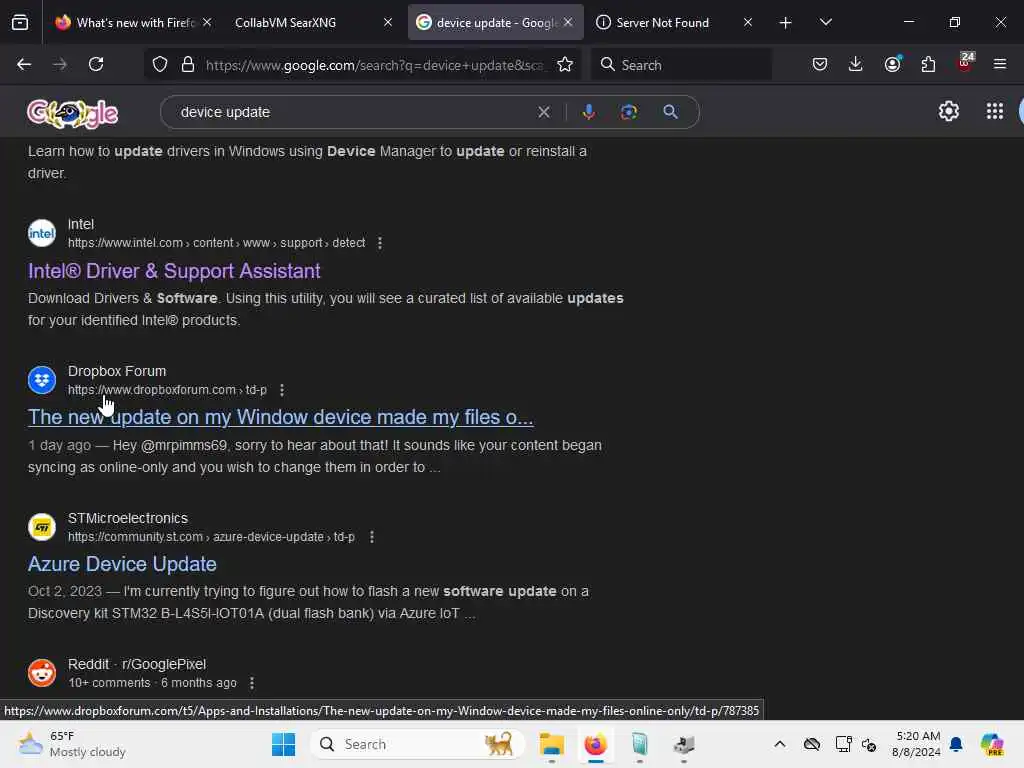Close the CollabVM SearXNG tab
Image resolution: width=1024 pixels, height=768 pixels.
tap(388, 23)
